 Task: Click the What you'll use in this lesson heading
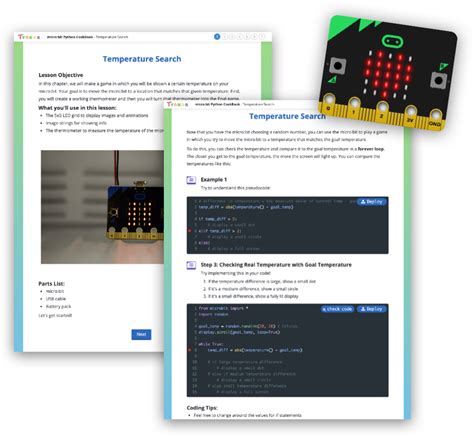coord(77,108)
